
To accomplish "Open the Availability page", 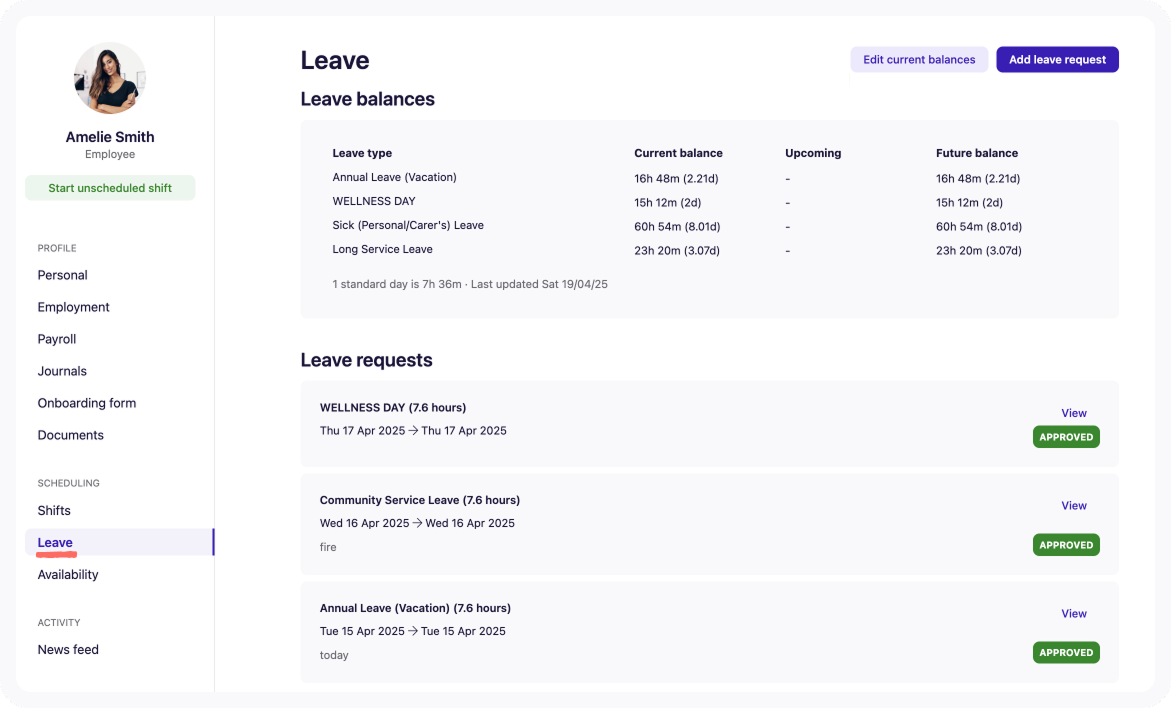I will 68,574.
